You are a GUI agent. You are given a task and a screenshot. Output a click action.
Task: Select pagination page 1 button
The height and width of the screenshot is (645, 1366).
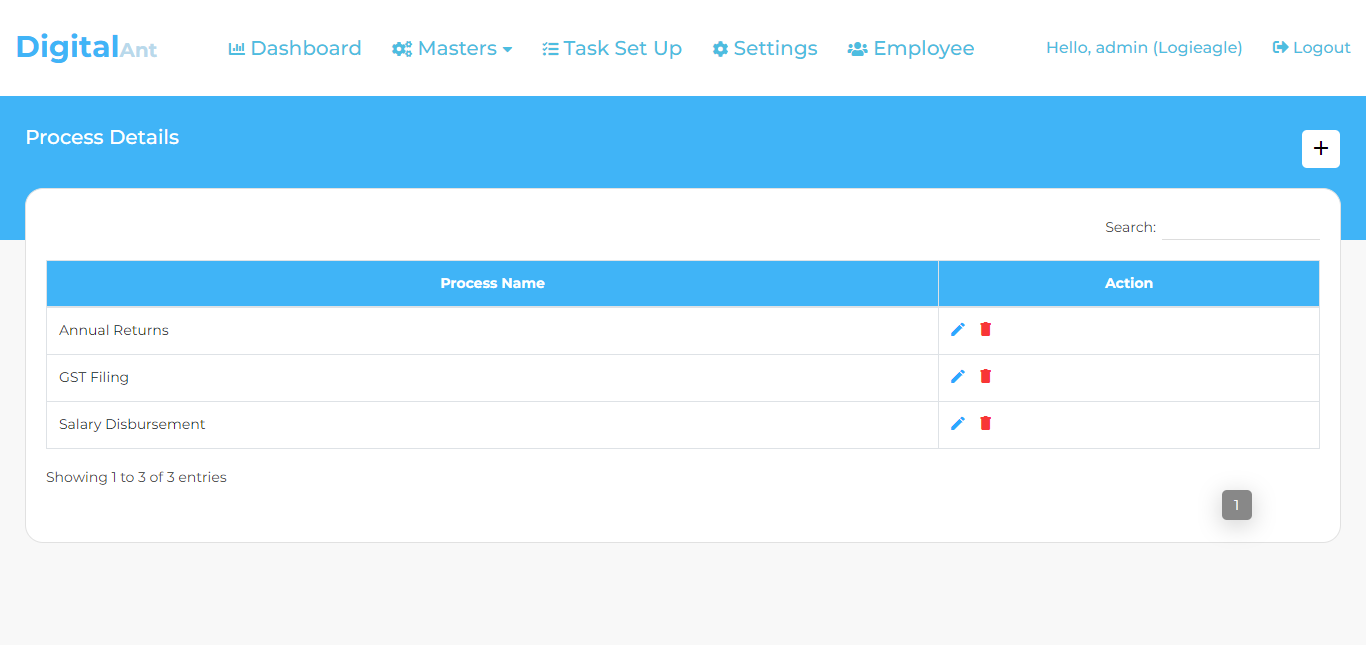[x=1236, y=505]
